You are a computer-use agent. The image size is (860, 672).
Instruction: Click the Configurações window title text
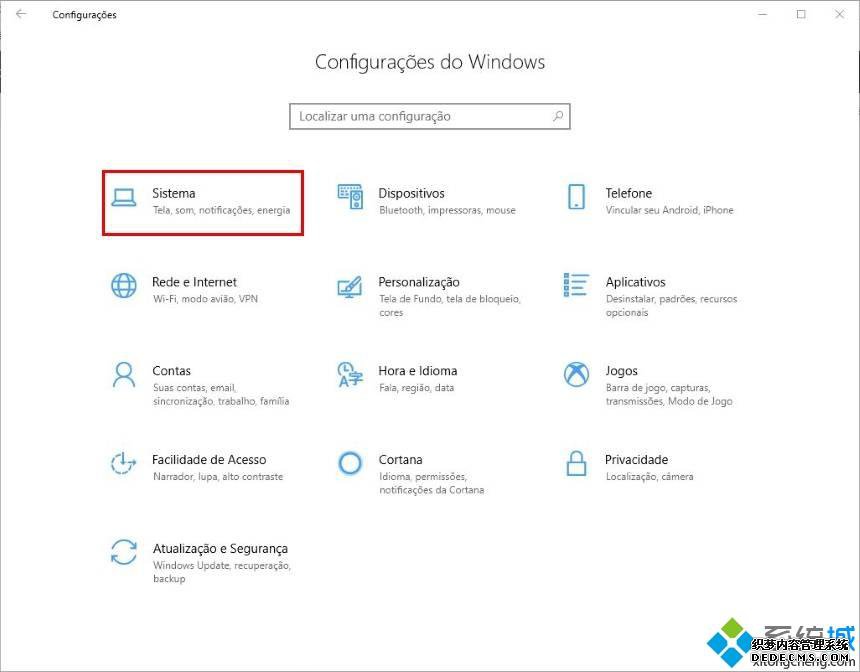click(x=84, y=15)
